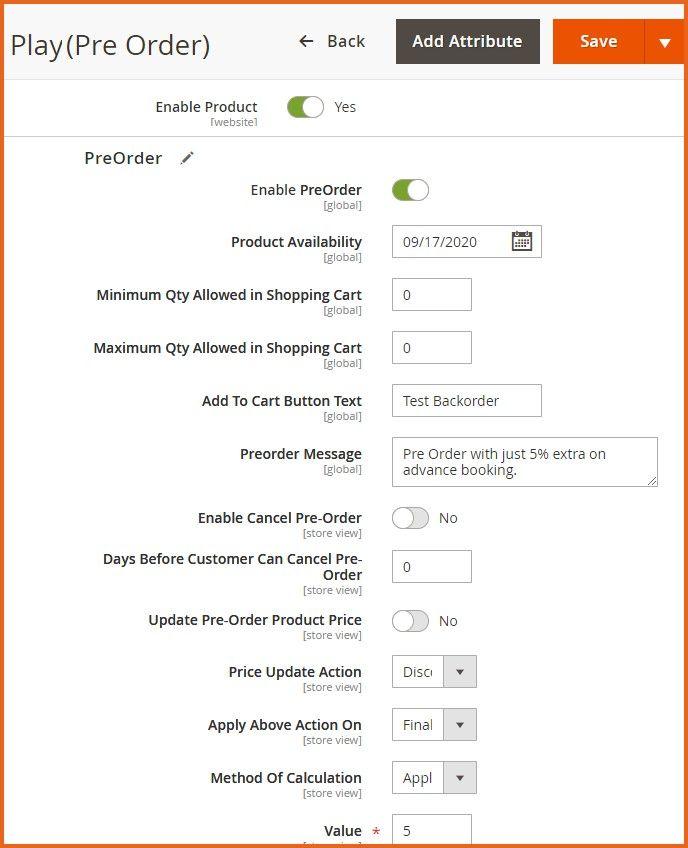
Task: Open the Save options dropdown arrow
Action: (x=664, y=42)
